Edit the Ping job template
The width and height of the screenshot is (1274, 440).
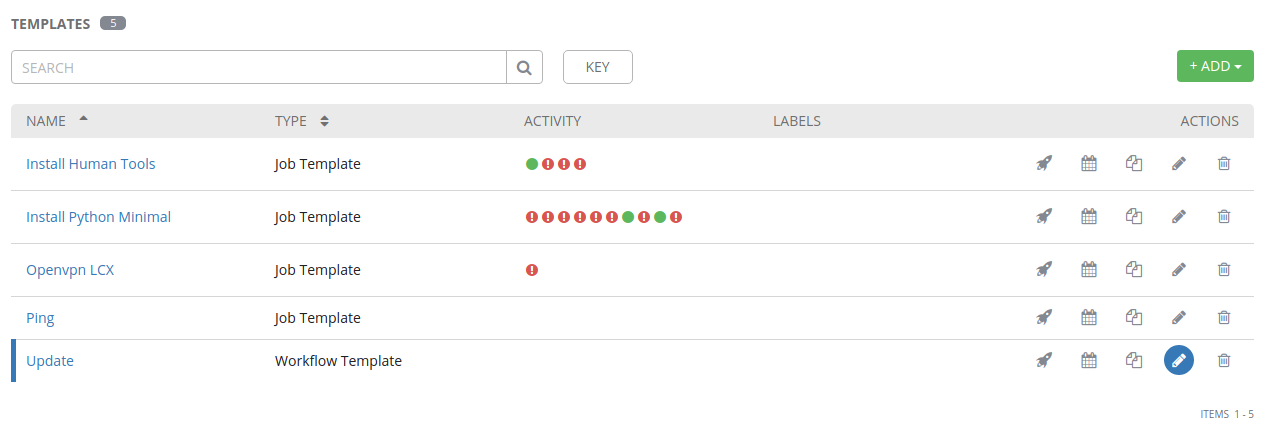1179,317
